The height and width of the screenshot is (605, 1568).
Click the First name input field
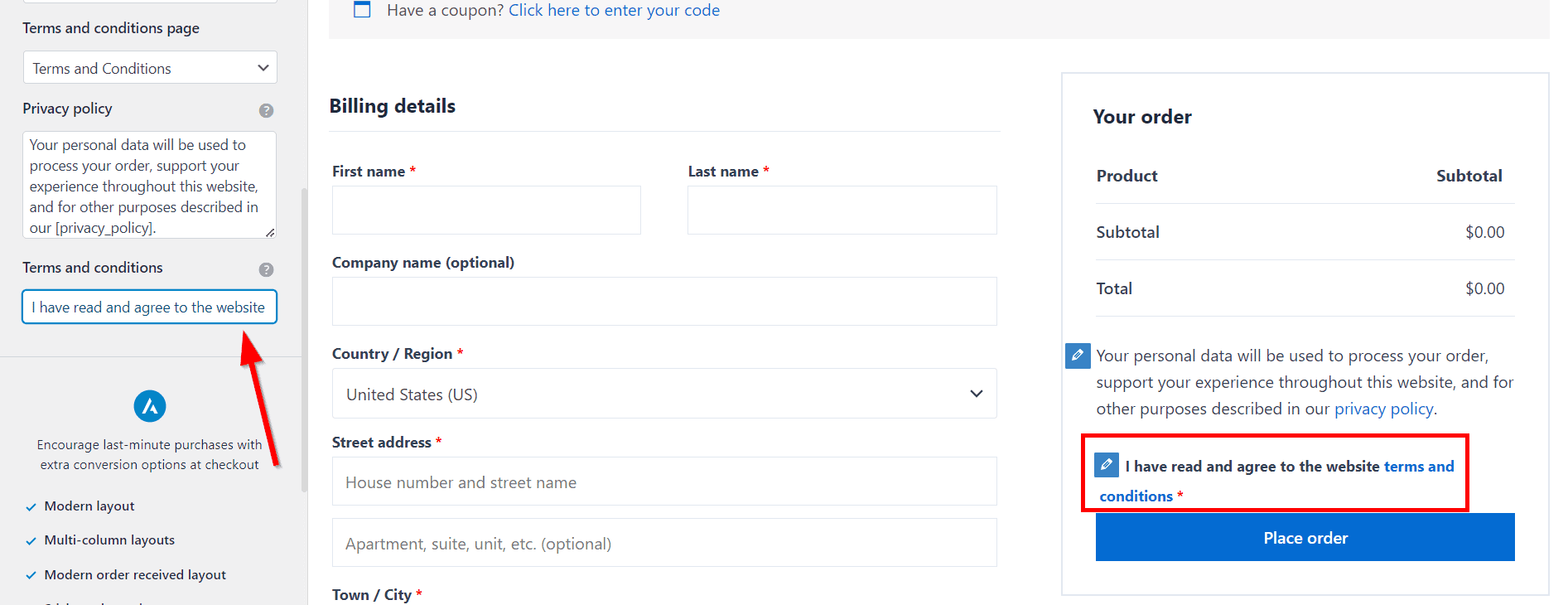coord(486,210)
